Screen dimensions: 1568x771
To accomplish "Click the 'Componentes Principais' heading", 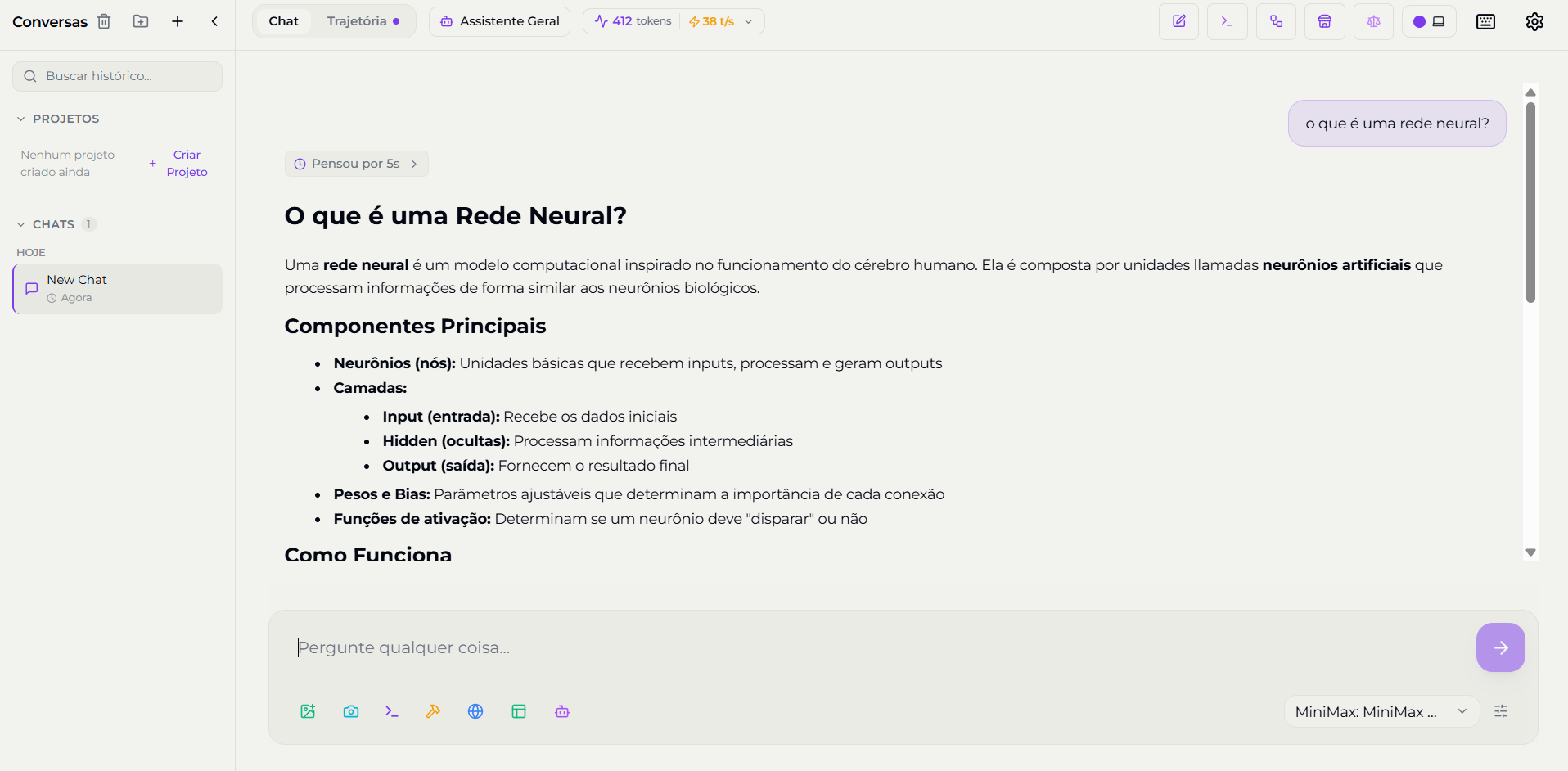I will click(415, 326).
